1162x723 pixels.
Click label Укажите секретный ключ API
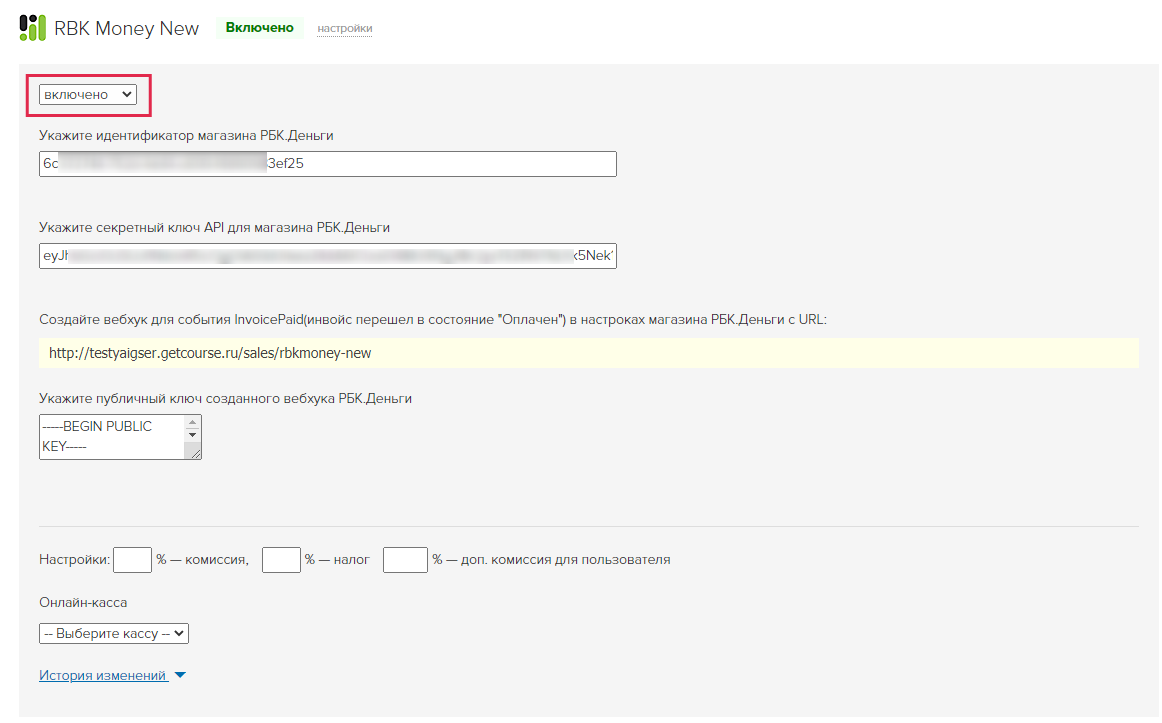pos(214,227)
